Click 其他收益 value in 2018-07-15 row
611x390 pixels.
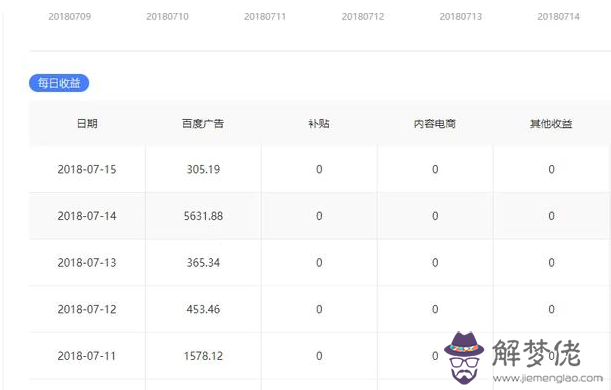[x=551, y=169]
